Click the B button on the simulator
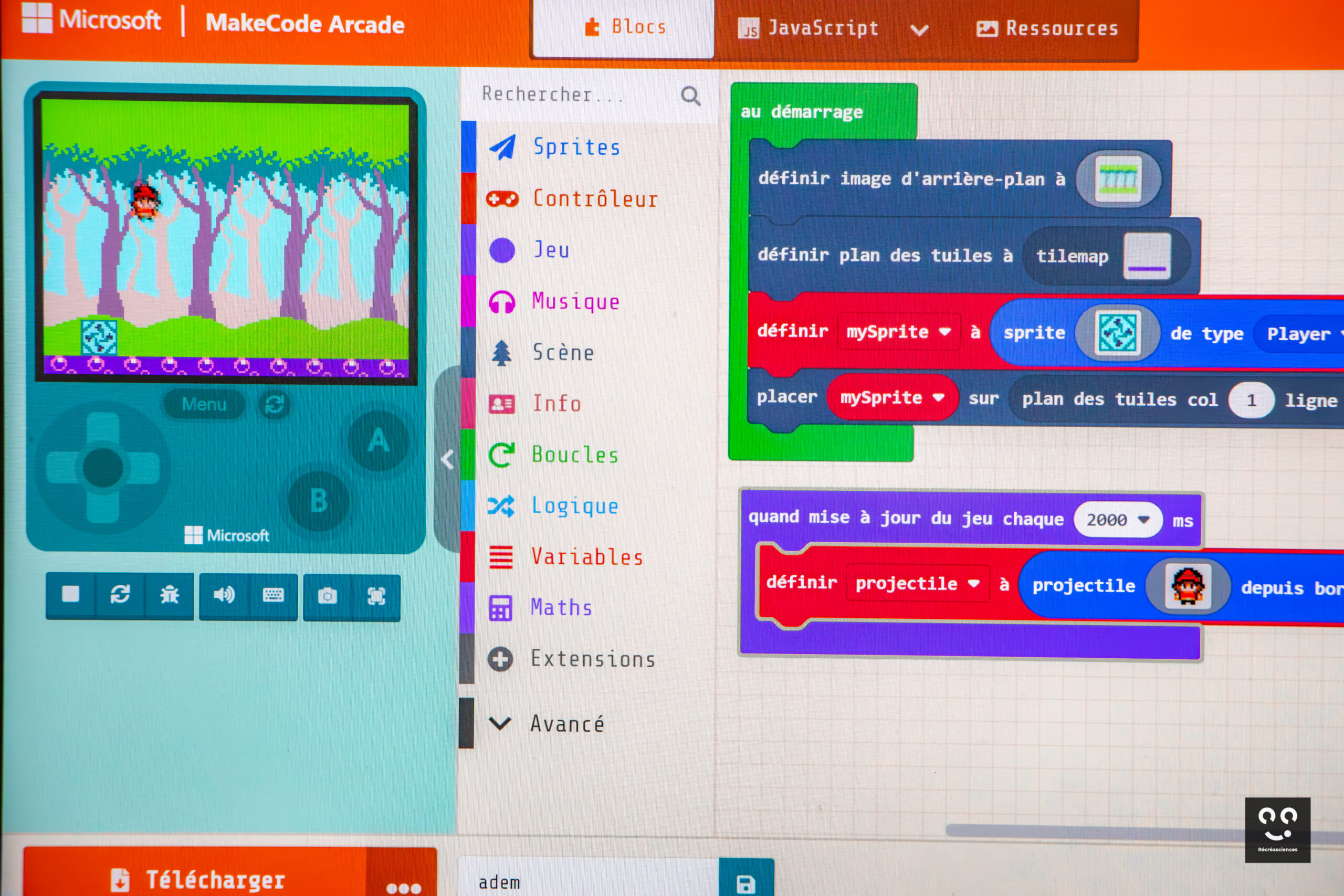This screenshot has height=896, width=1344. click(319, 501)
